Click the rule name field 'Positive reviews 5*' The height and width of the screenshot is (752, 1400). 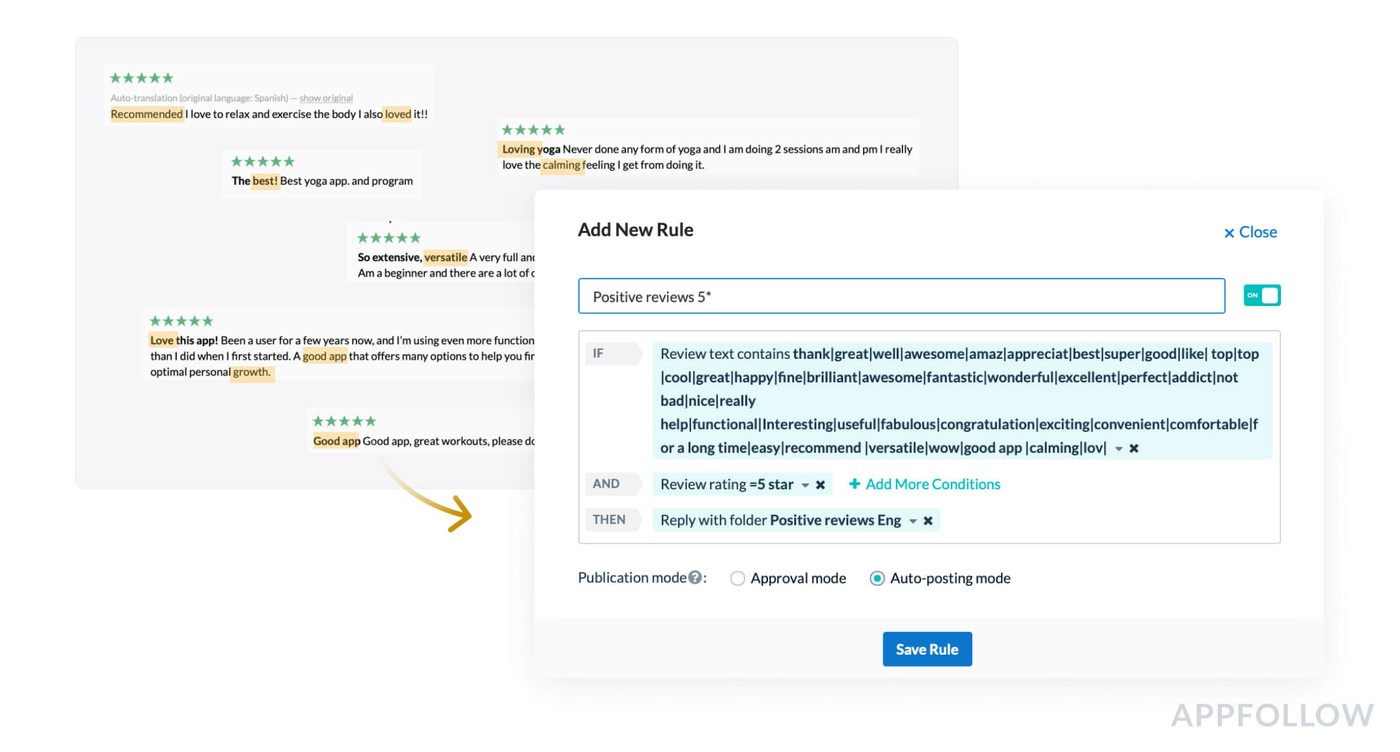pyautogui.click(x=900, y=296)
